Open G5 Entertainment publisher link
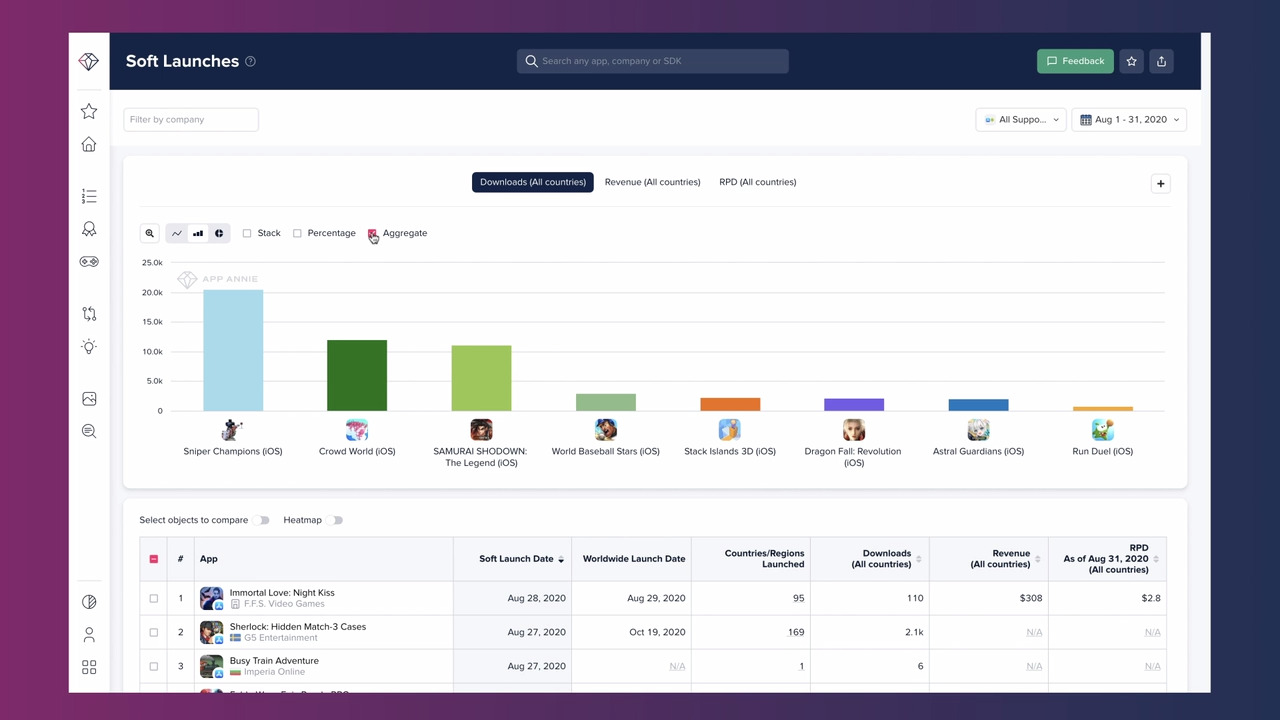The height and width of the screenshot is (720, 1280). coord(280,638)
